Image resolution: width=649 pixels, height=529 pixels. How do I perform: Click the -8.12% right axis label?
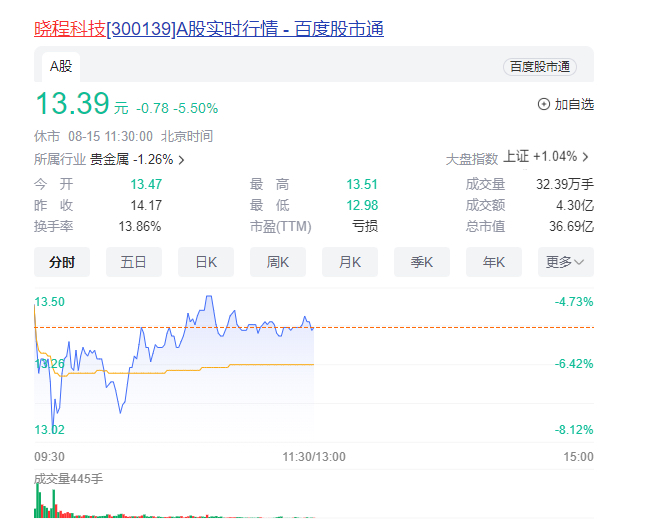click(x=574, y=430)
